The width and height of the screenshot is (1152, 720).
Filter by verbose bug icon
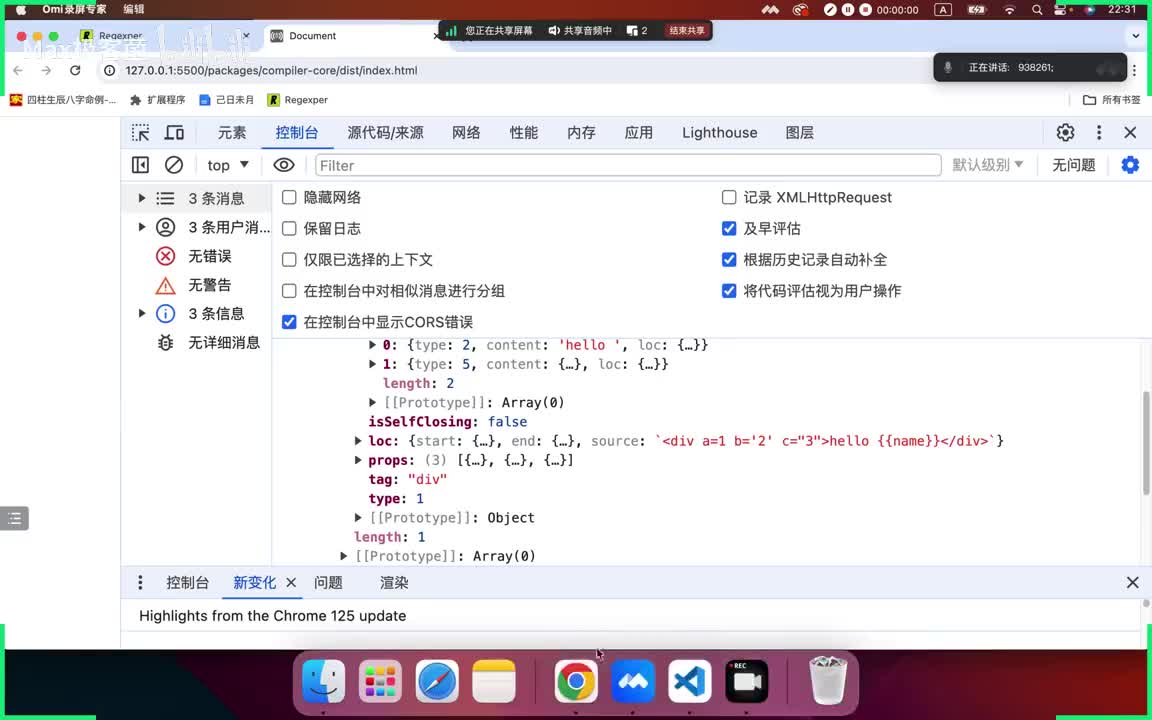(x=165, y=342)
